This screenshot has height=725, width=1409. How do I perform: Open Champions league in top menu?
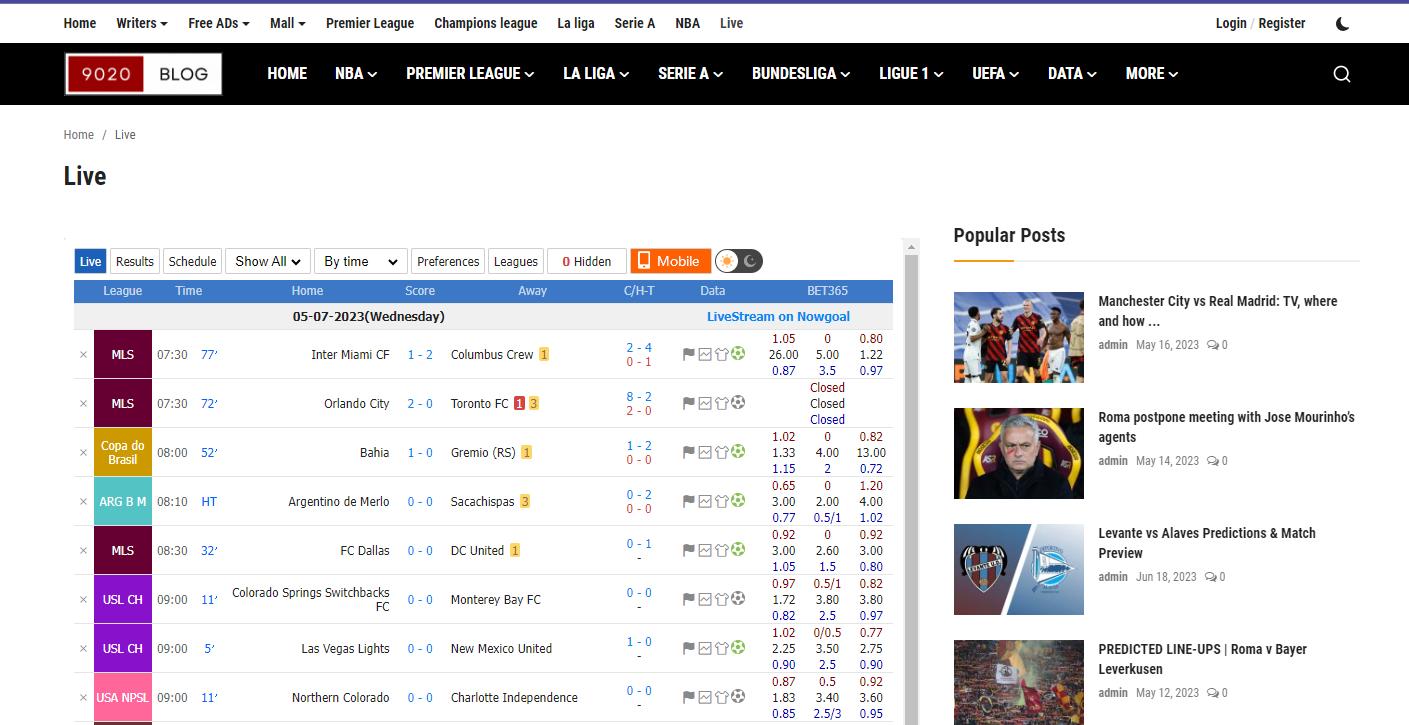tap(486, 23)
